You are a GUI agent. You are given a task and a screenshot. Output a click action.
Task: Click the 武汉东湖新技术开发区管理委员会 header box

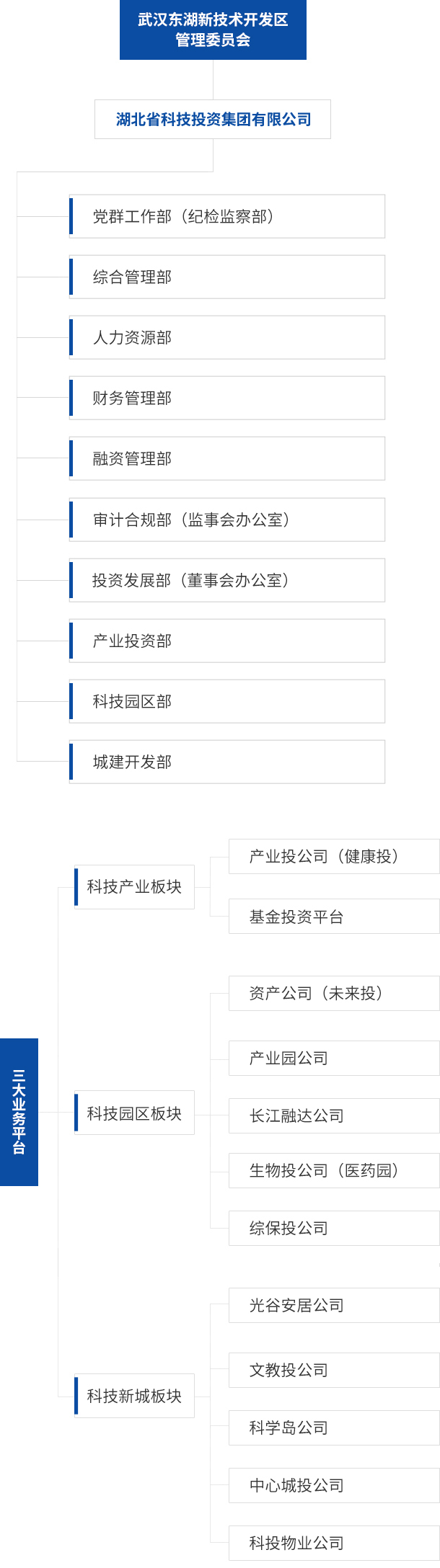click(x=213, y=30)
